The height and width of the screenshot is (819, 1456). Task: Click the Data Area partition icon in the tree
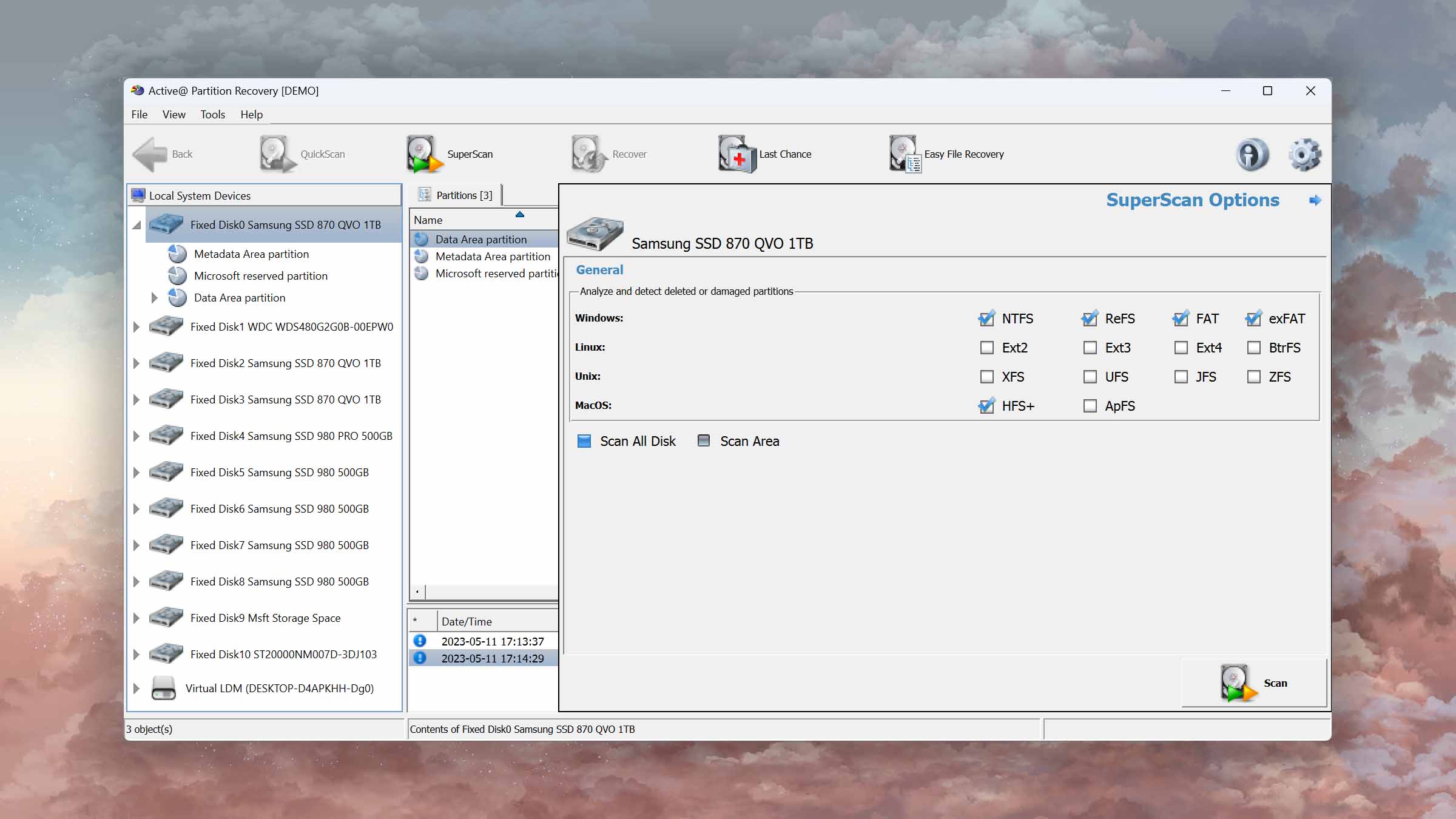pos(177,297)
